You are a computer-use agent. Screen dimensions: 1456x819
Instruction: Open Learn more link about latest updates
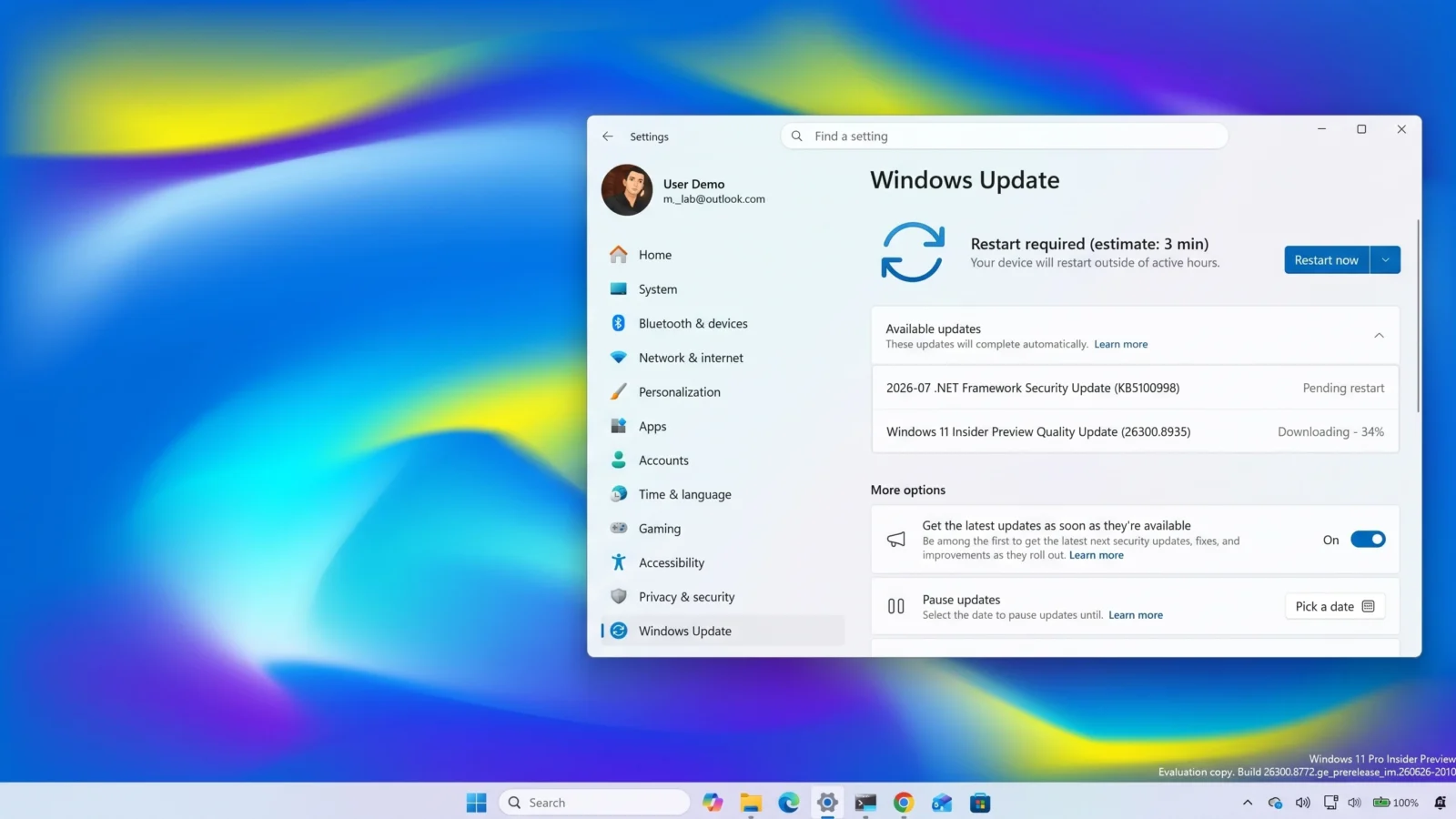pyautogui.click(x=1096, y=555)
